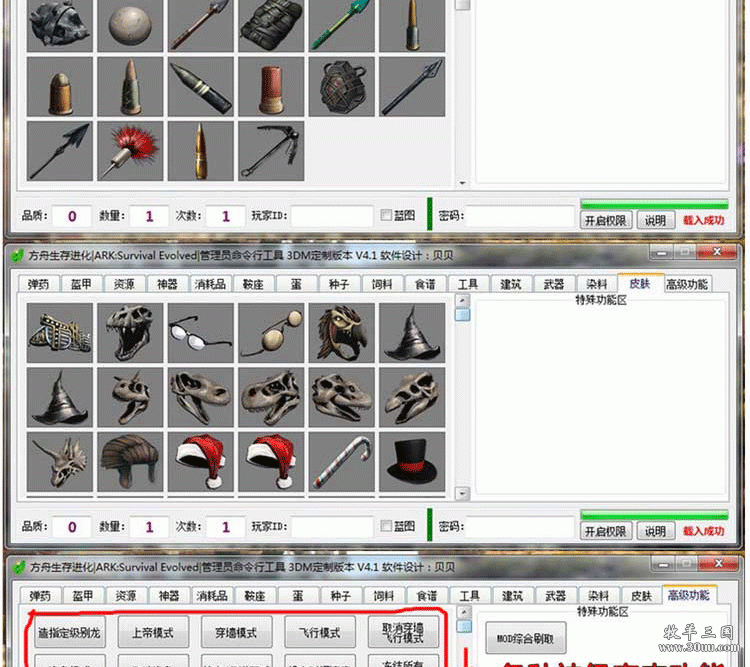This screenshot has width=750, height=667.
Task: Click 造指定级别龙 button
Action: tap(70, 633)
